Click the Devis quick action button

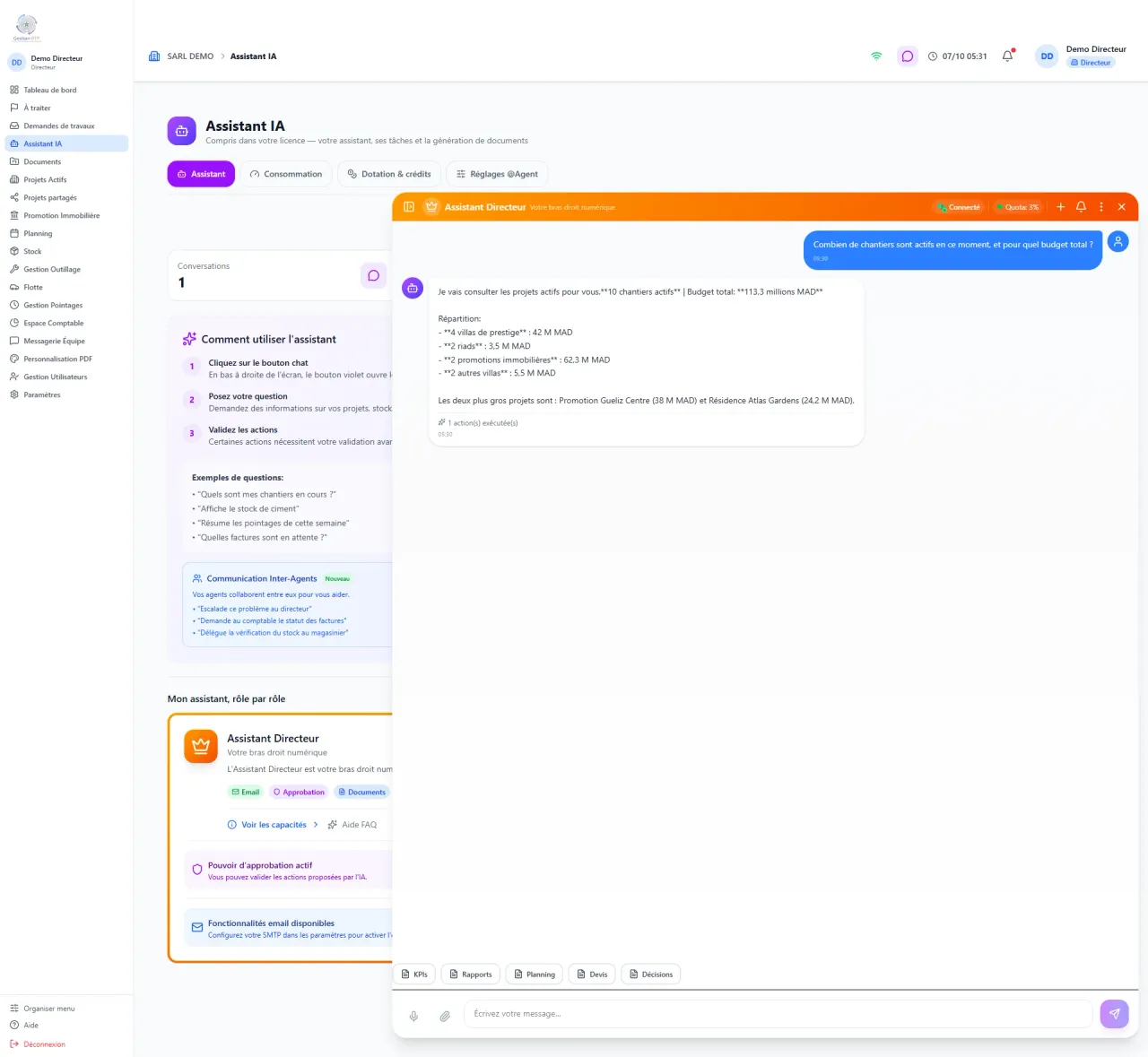click(592, 975)
